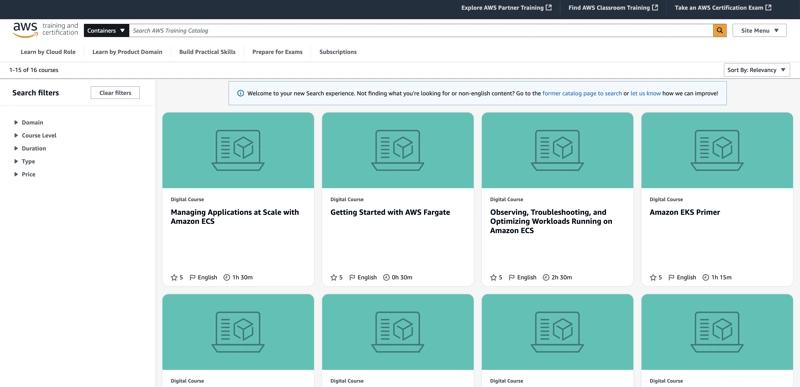Open Prepare for Exams menu
The width and height of the screenshot is (800, 387).
coord(277,52)
